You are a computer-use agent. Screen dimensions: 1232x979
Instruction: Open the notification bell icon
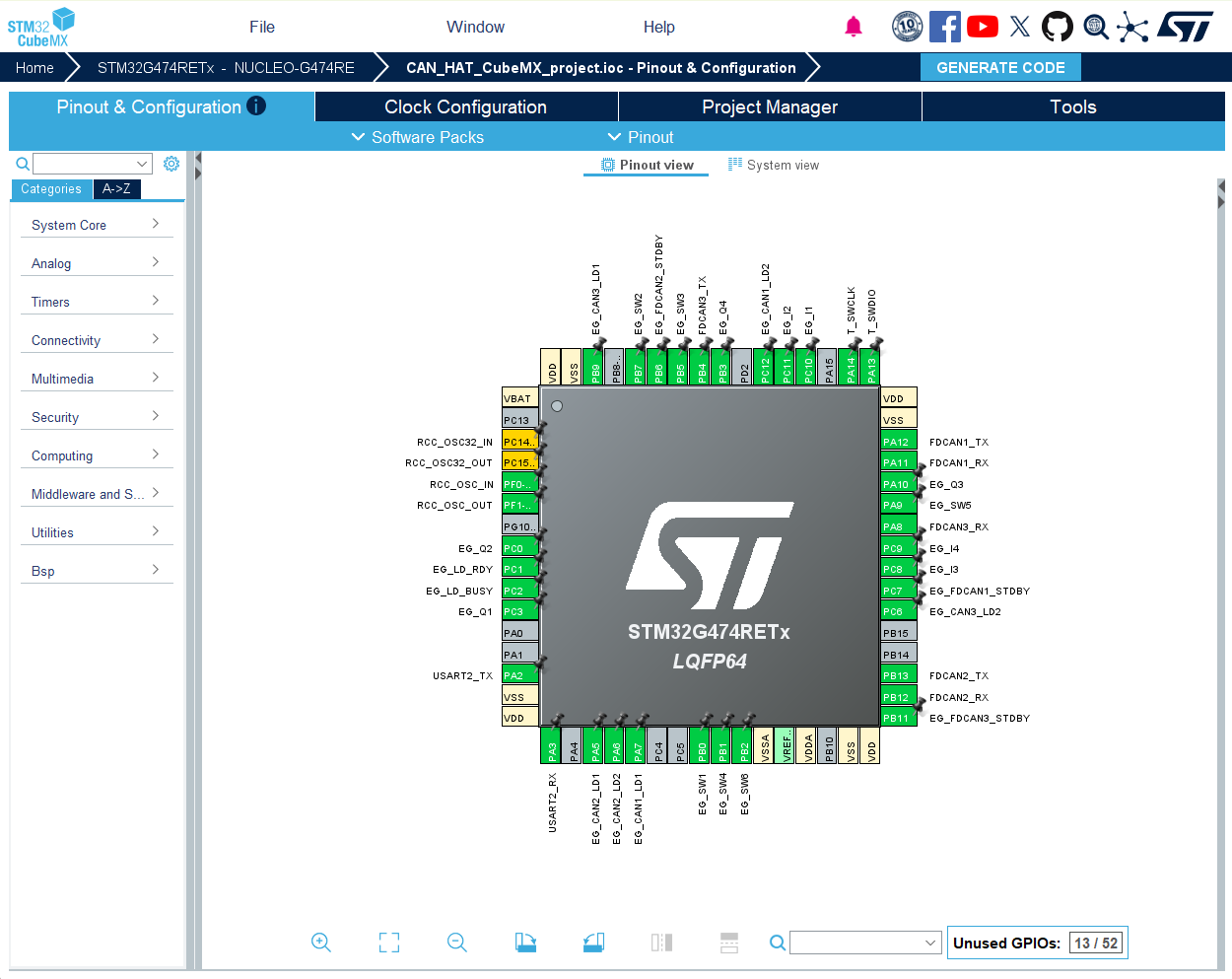[854, 27]
